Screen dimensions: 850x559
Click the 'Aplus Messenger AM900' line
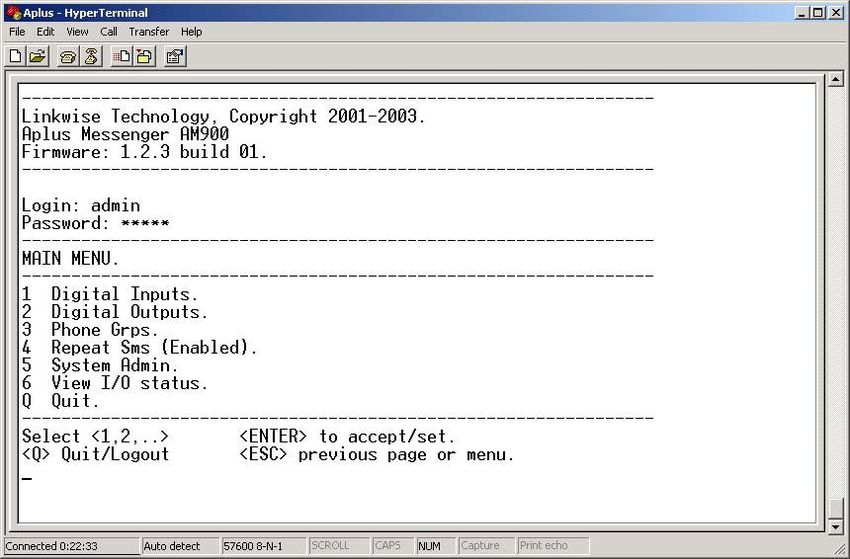pyautogui.click(x=125, y=134)
